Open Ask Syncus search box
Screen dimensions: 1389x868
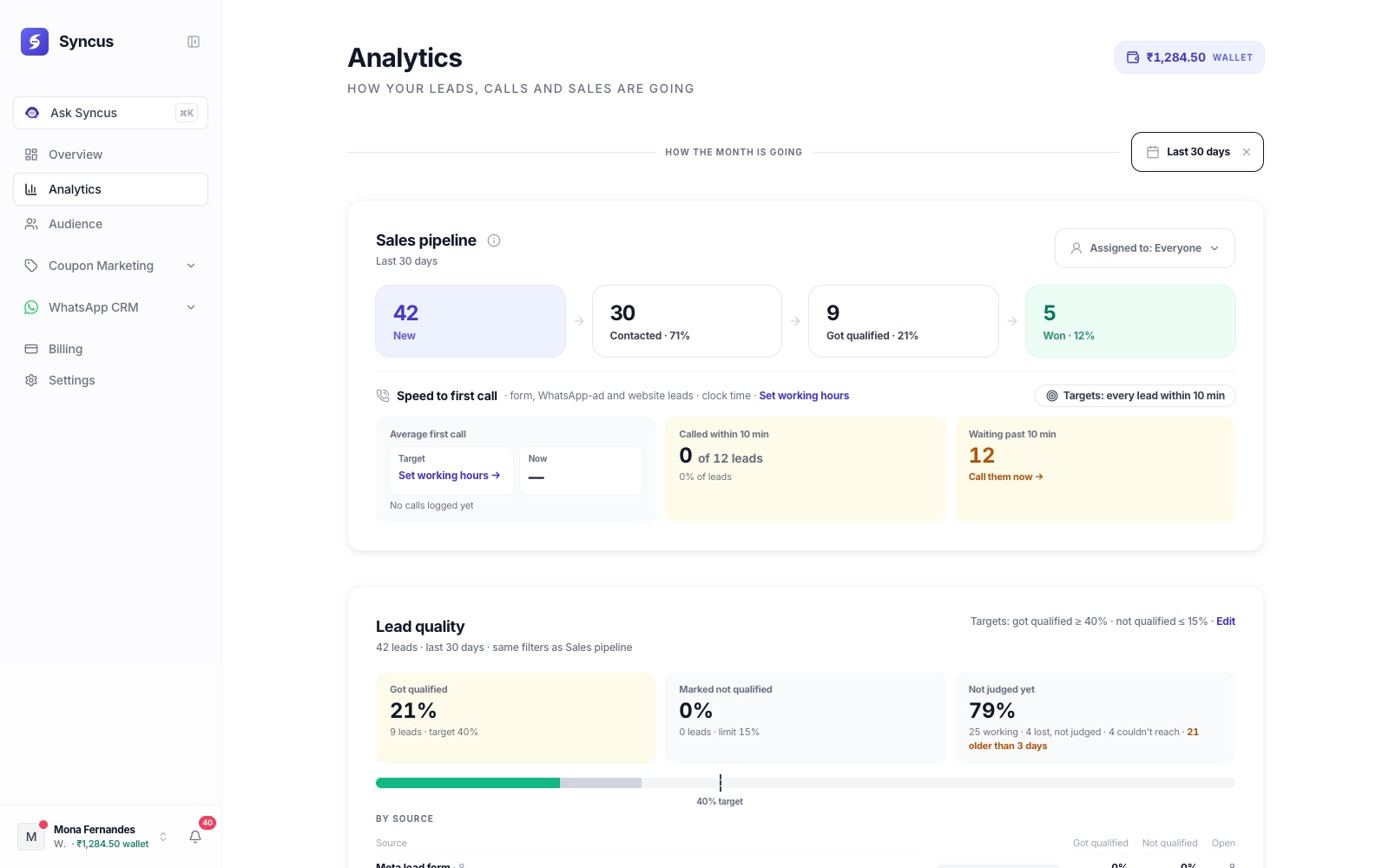110,113
